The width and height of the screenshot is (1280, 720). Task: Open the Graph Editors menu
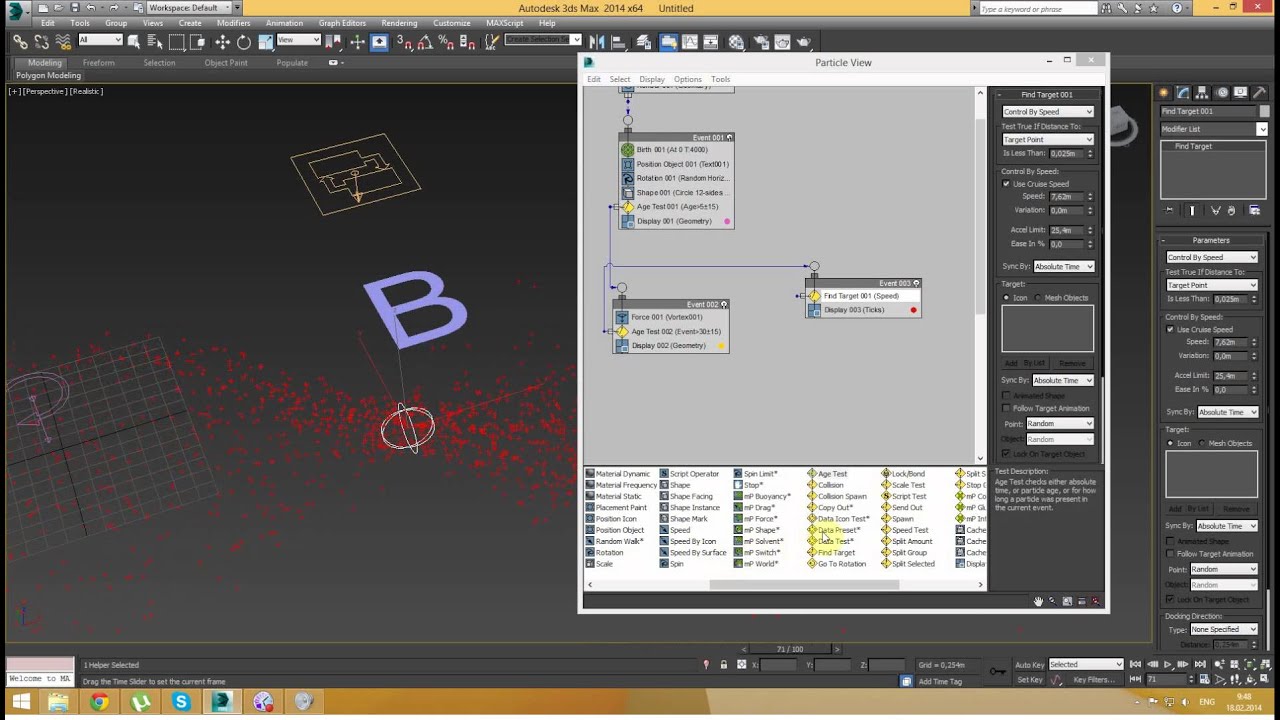(x=342, y=23)
